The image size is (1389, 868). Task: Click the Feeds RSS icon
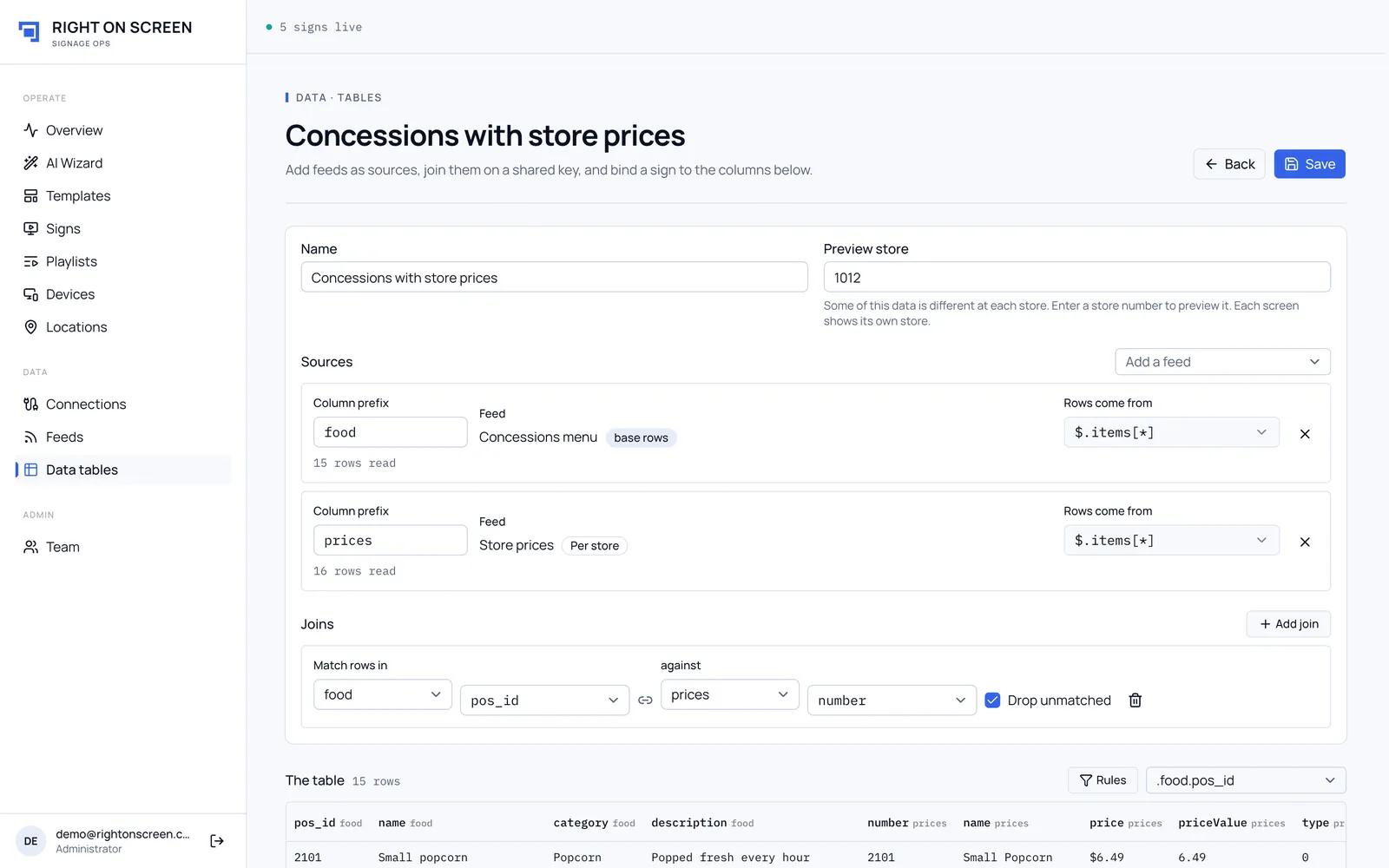tap(30, 437)
